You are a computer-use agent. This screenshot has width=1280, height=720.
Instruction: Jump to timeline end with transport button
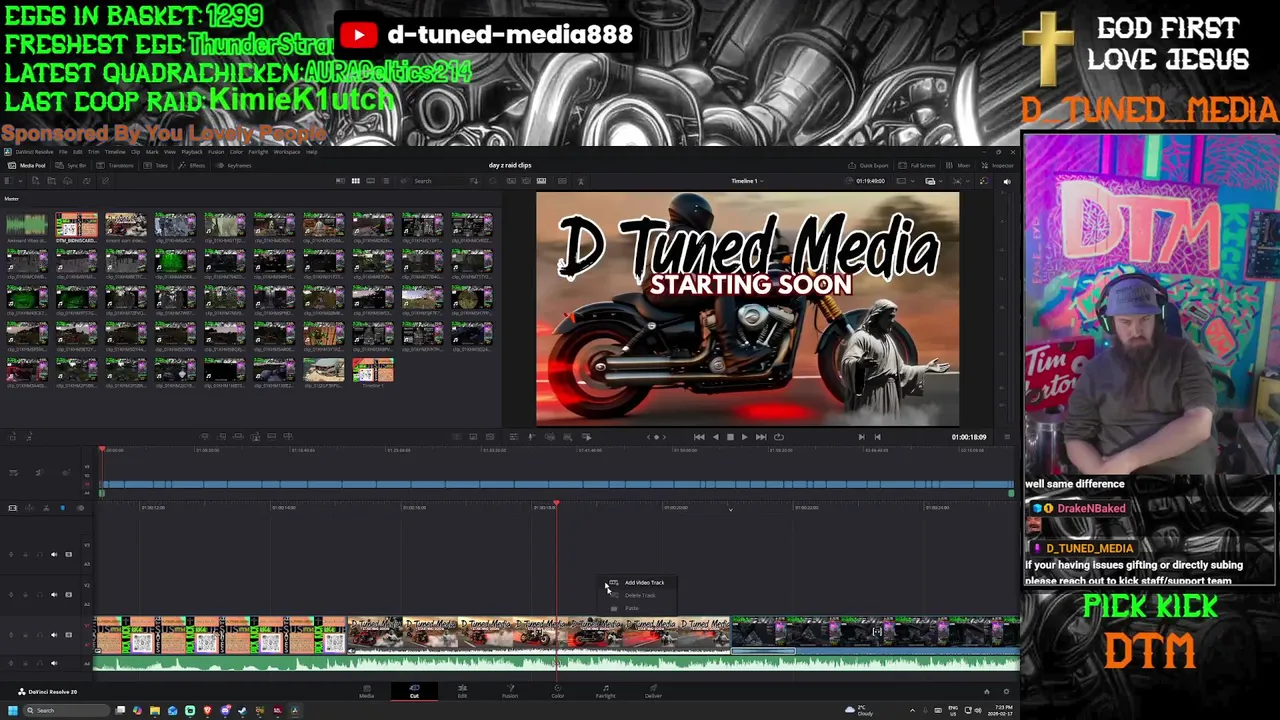(x=761, y=437)
